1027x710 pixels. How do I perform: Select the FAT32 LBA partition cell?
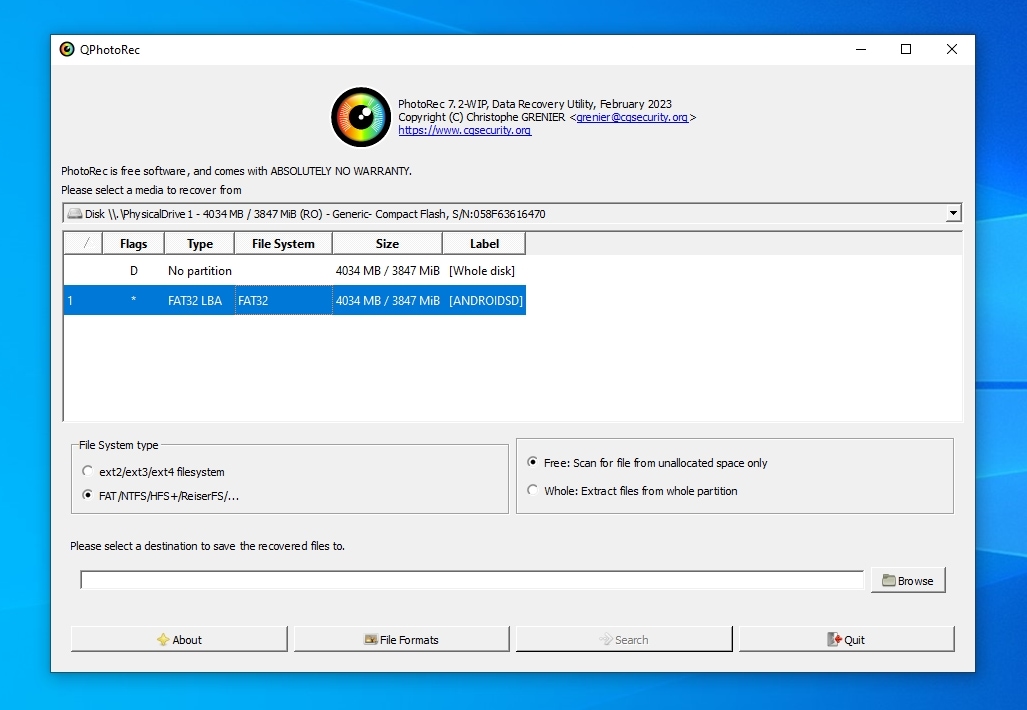[200, 301]
